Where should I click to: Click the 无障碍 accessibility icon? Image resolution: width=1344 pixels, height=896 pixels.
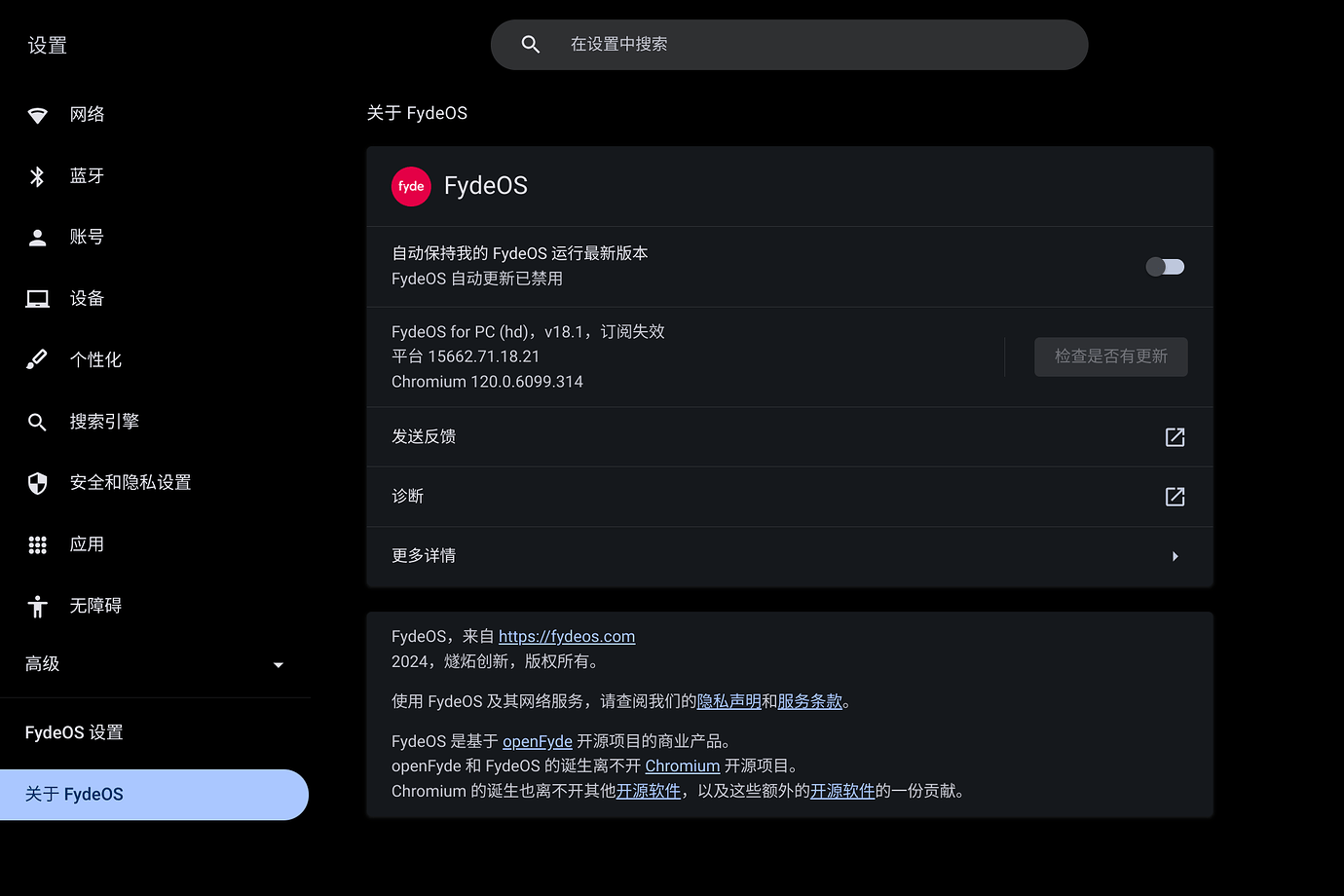pos(37,605)
